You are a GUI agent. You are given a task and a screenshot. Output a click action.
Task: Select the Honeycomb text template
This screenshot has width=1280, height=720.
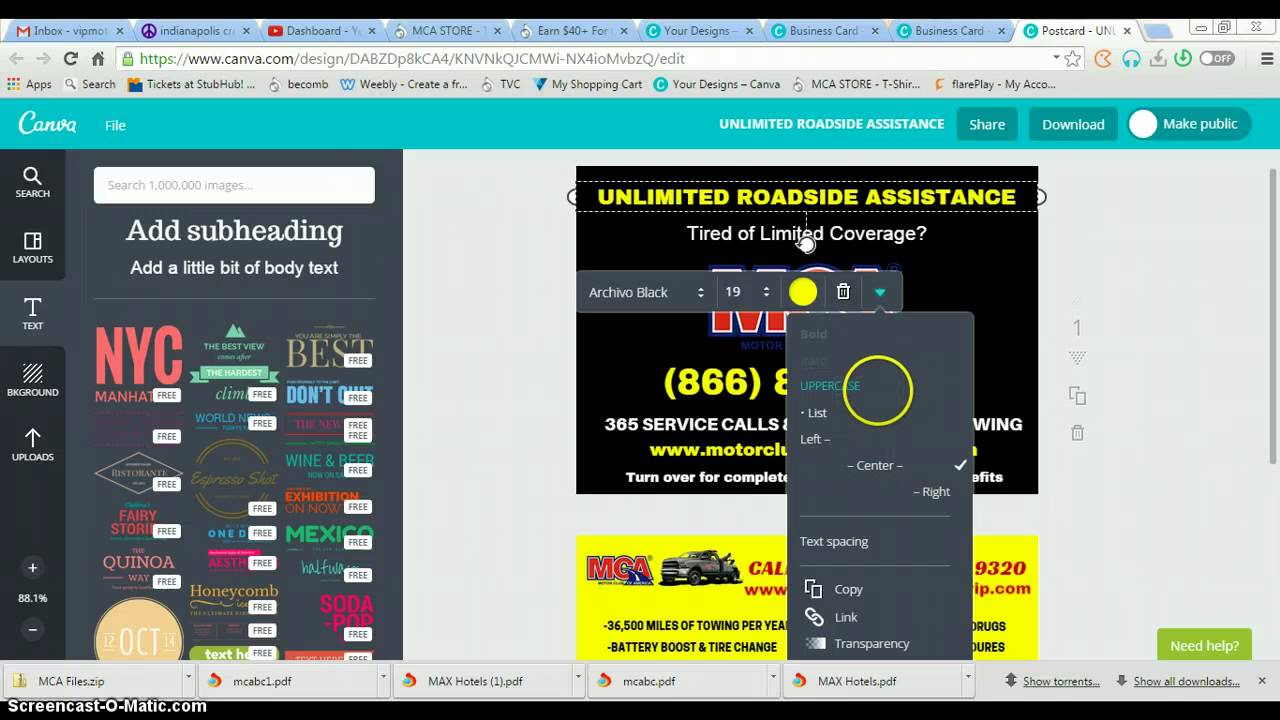coord(233,599)
